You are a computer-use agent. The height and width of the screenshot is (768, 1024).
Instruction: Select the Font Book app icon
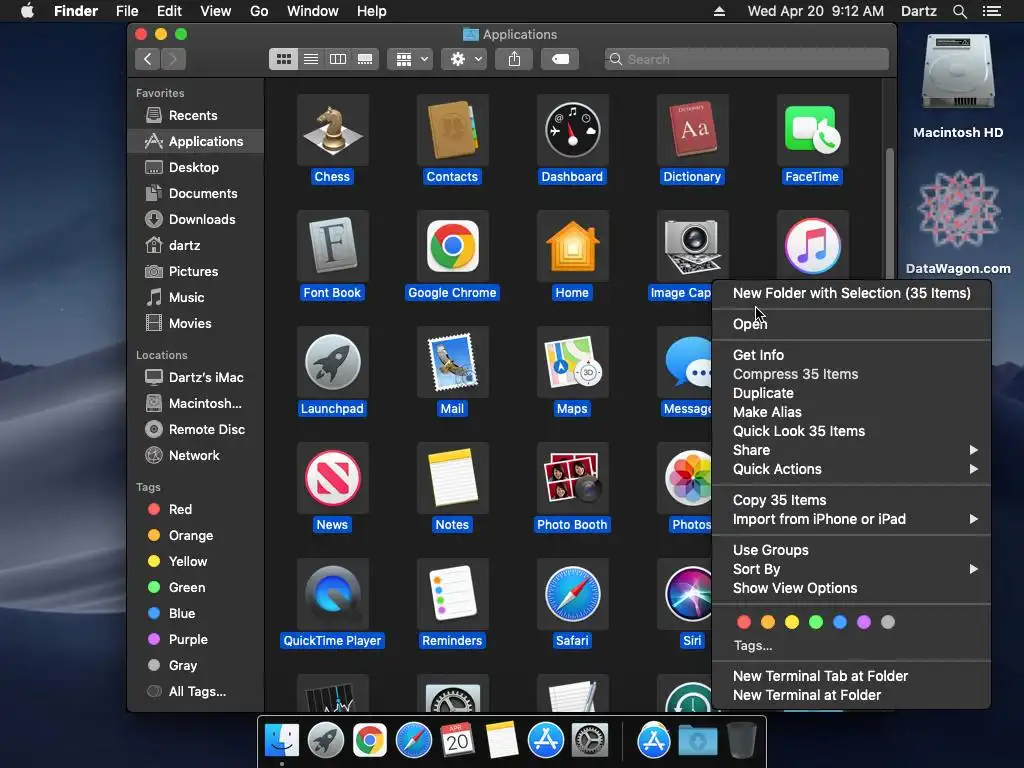pos(332,246)
